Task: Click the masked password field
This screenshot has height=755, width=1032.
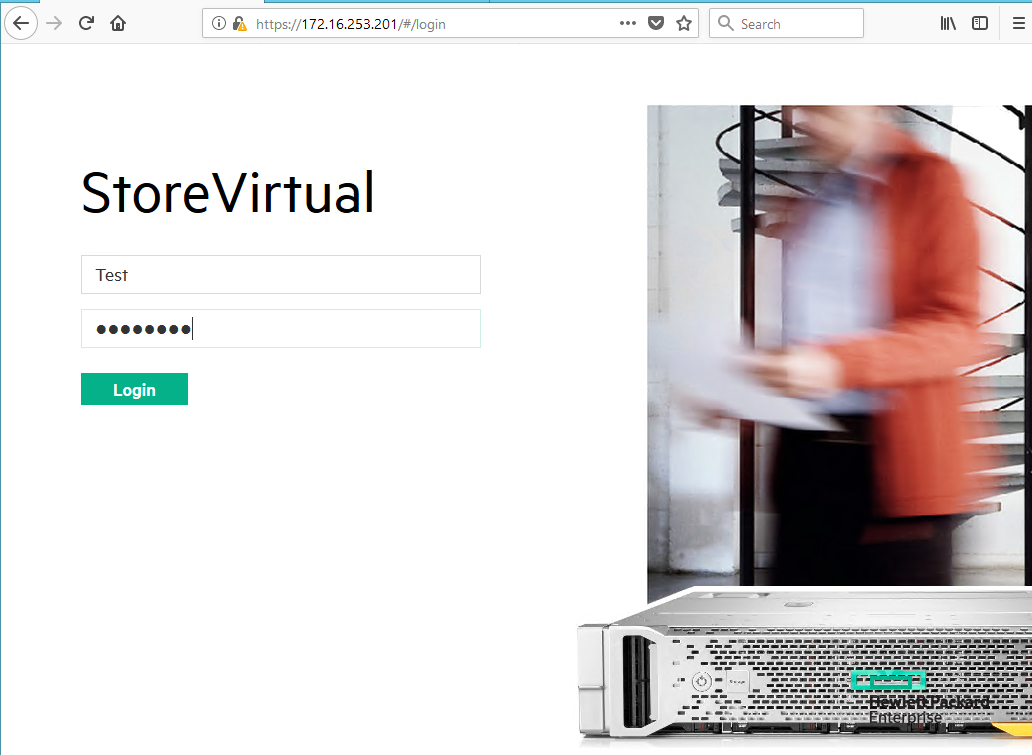Action: (x=281, y=328)
